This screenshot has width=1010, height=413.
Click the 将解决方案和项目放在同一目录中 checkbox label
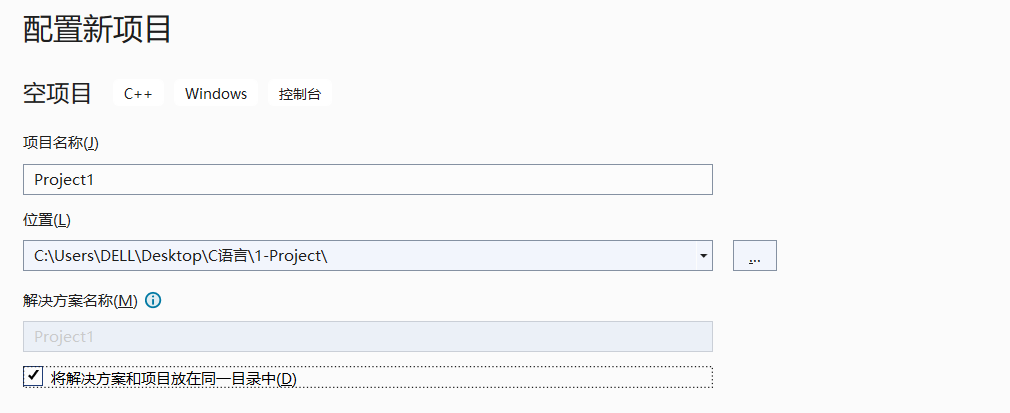(174, 378)
